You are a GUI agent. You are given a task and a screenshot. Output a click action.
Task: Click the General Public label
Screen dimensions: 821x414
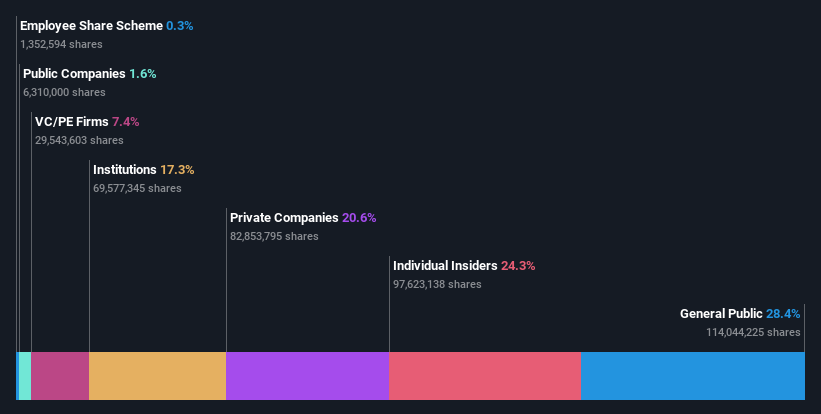(x=721, y=314)
